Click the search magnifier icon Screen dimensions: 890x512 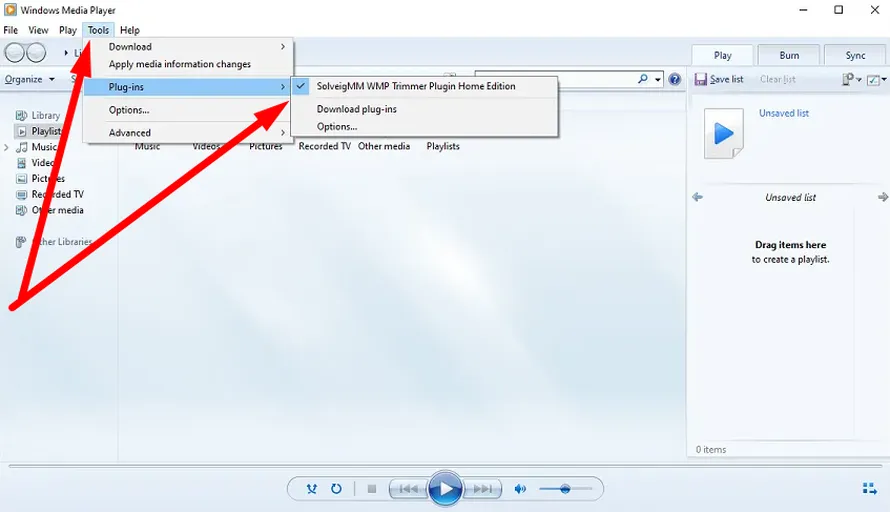tap(643, 78)
